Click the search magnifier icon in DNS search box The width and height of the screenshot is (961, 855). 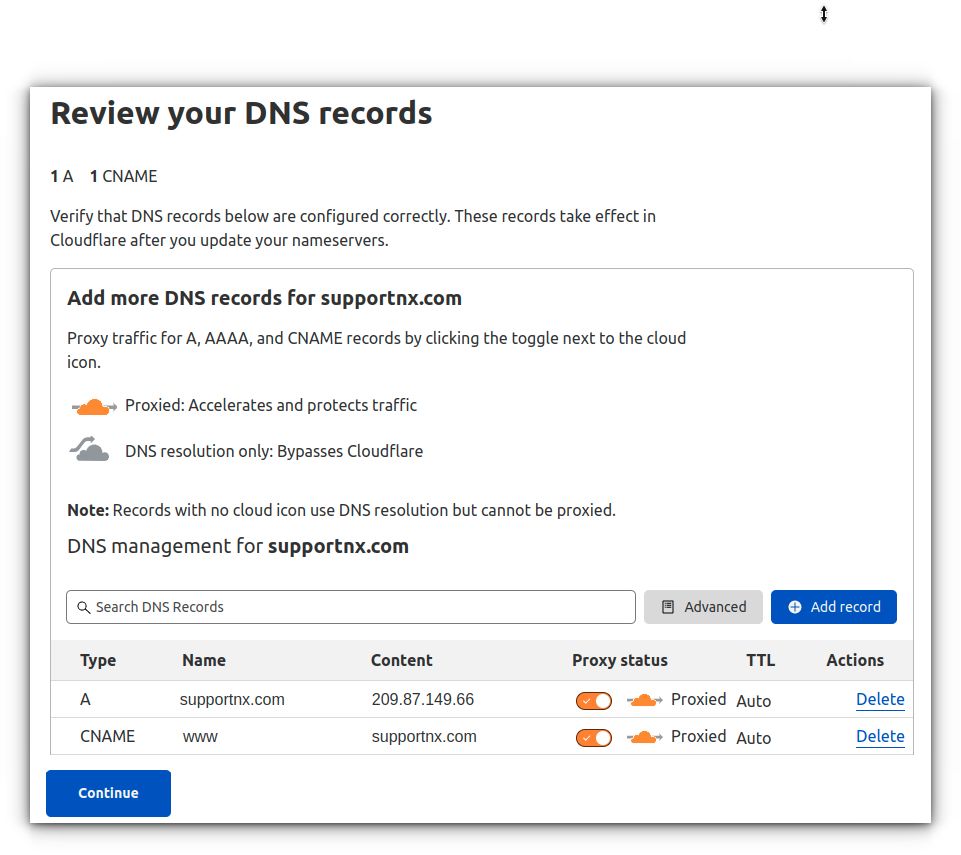(85, 607)
